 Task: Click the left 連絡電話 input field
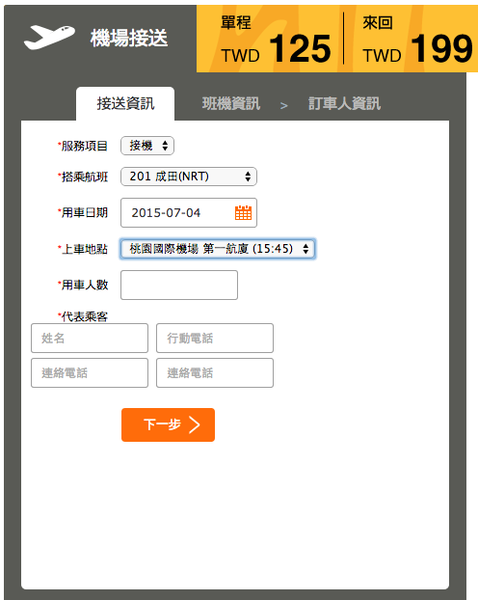[90, 373]
